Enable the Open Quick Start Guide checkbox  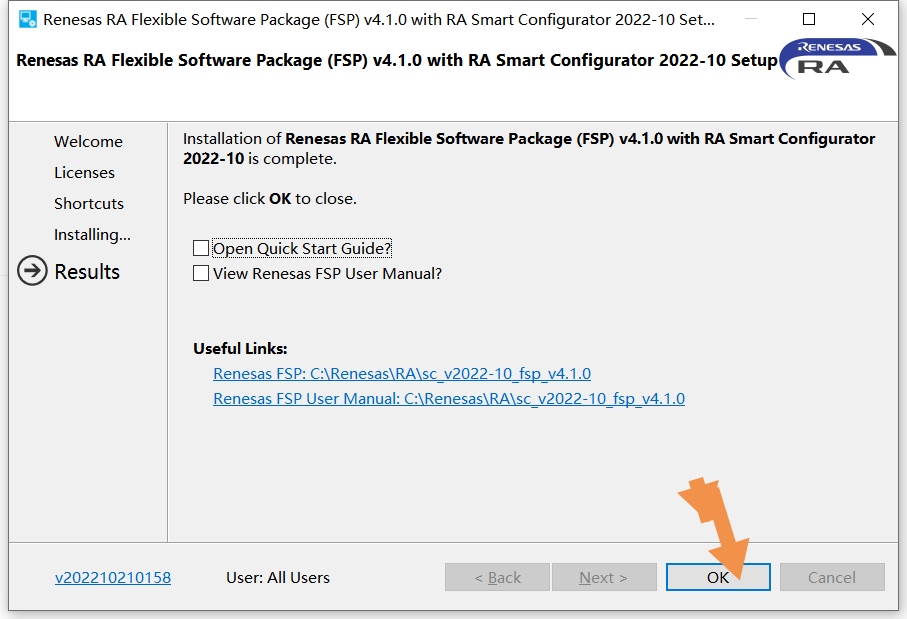(x=201, y=248)
